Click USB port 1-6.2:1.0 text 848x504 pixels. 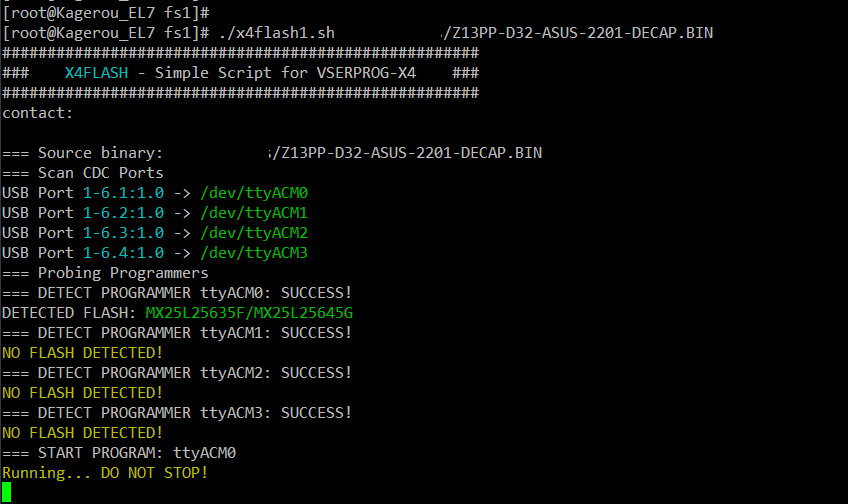123,213
